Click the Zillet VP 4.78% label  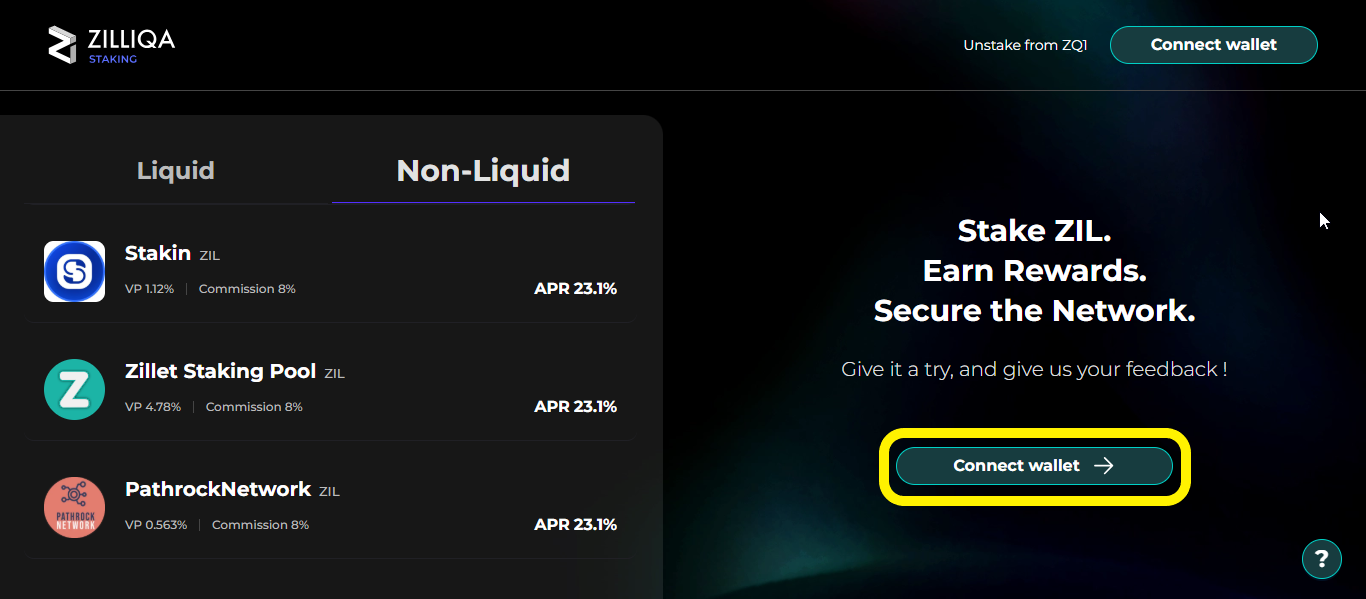tap(153, 407)
